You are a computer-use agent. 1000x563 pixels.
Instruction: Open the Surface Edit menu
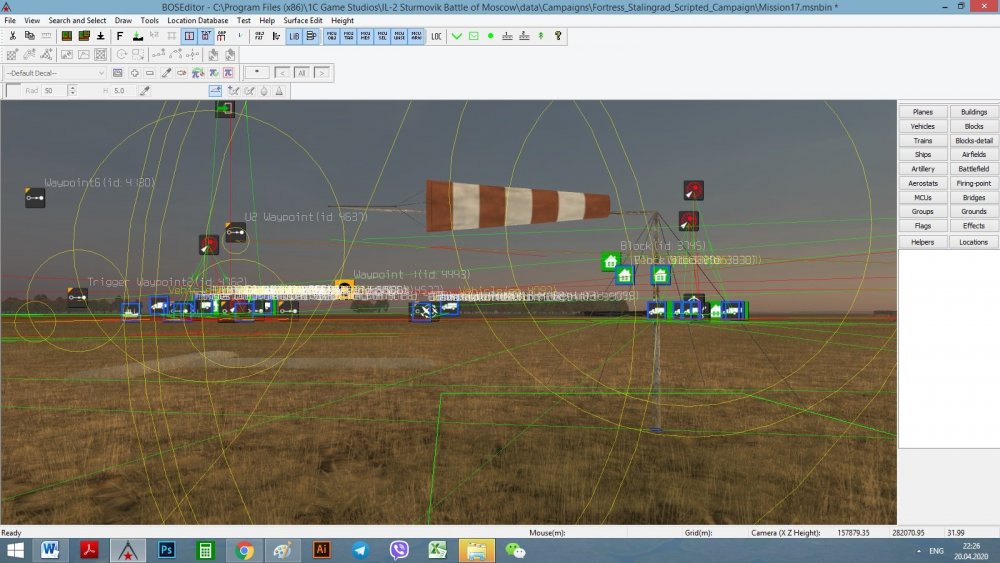click(x=302, y=20)
